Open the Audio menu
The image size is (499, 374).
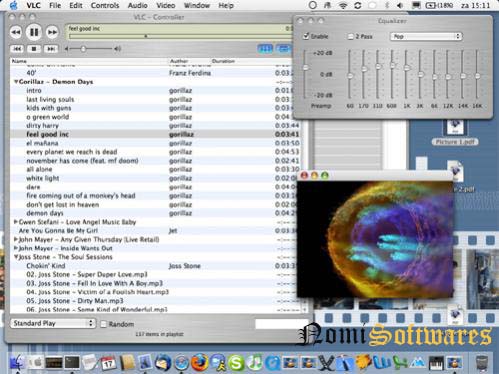pos(137,5)
